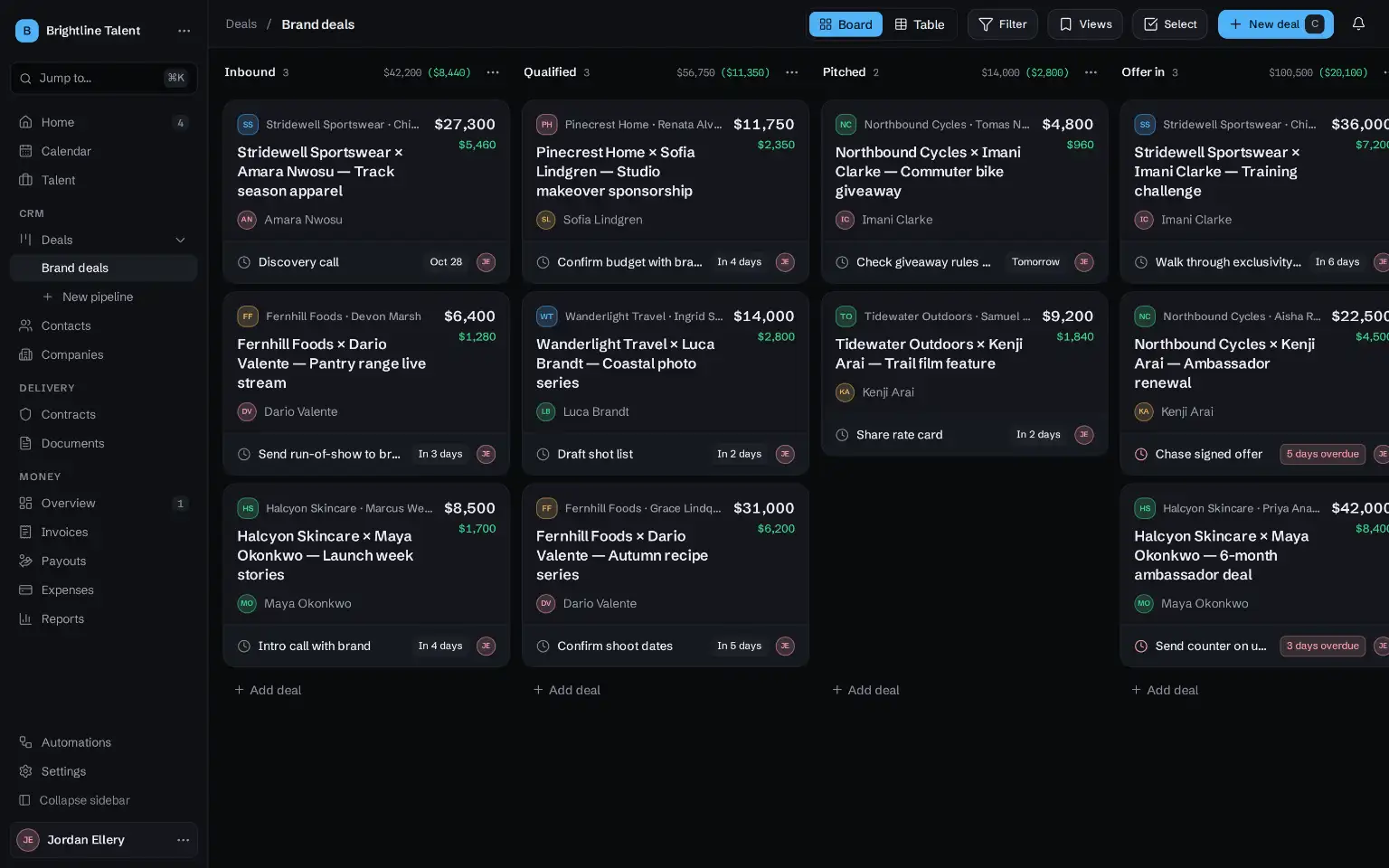Image resolution: width=1389 pixels, height=868 pixels.
Task: Go to Home in sidebar
Action: (x=103, y=122)
